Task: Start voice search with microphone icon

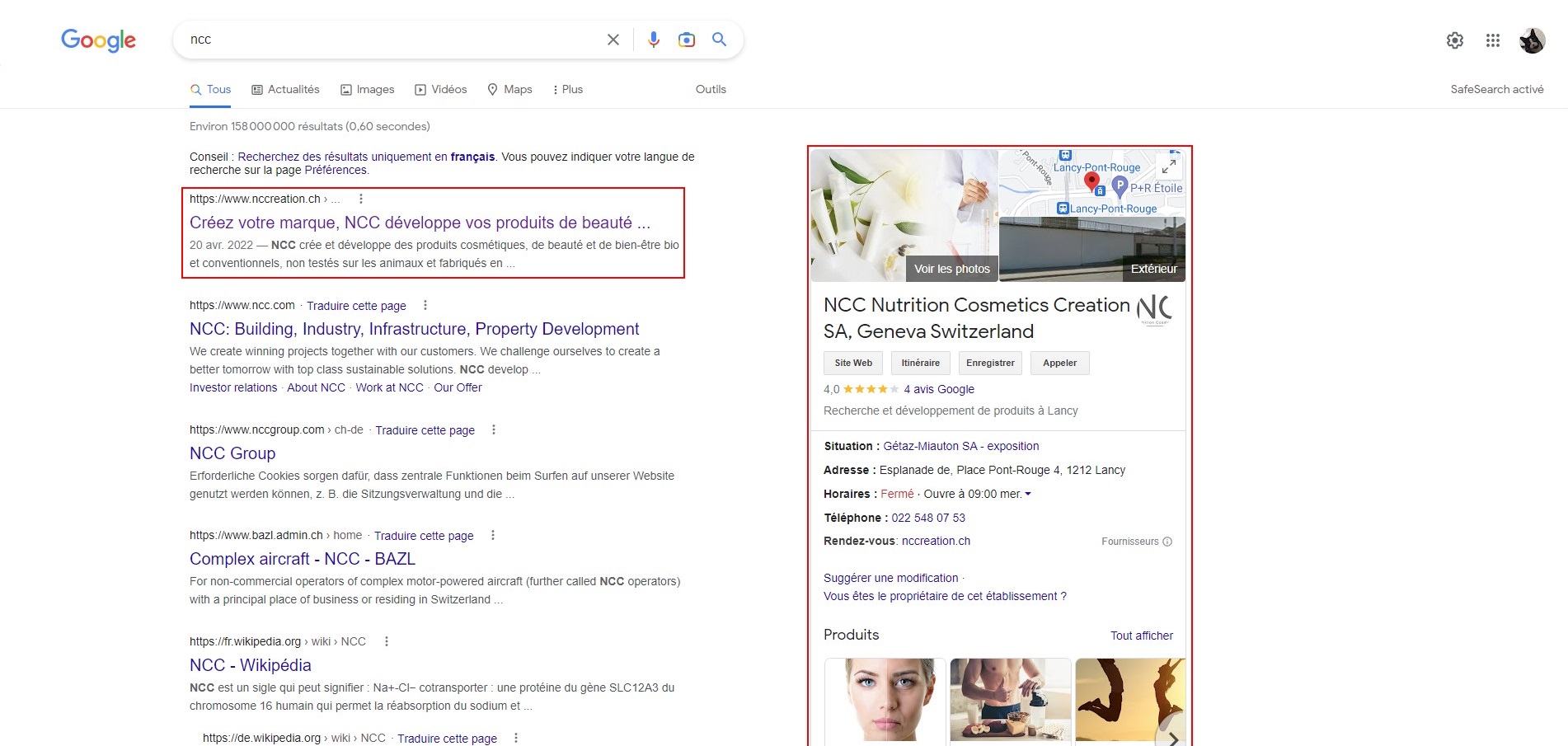Action: [654, 40]
